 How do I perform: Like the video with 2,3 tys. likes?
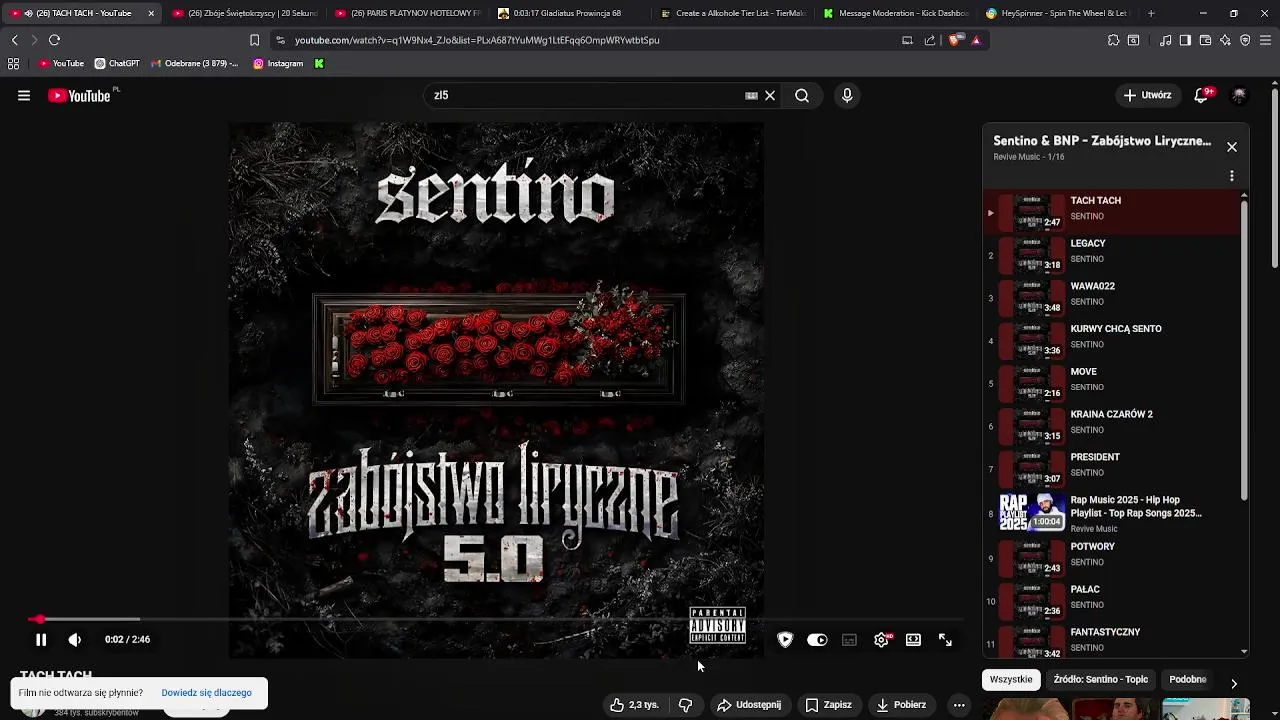[634, 705]
